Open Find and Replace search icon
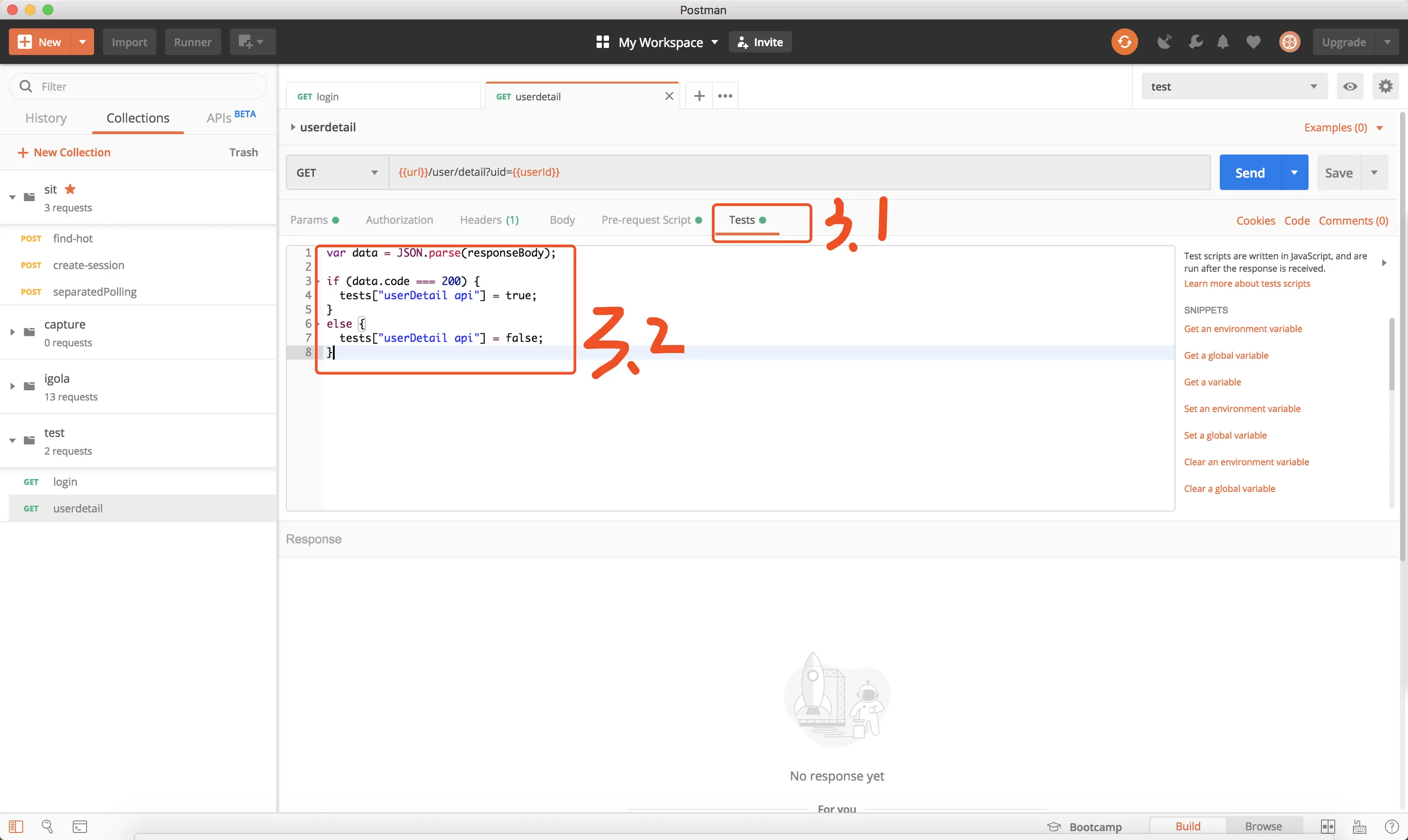1408x840 pixels. click(47, 826)
